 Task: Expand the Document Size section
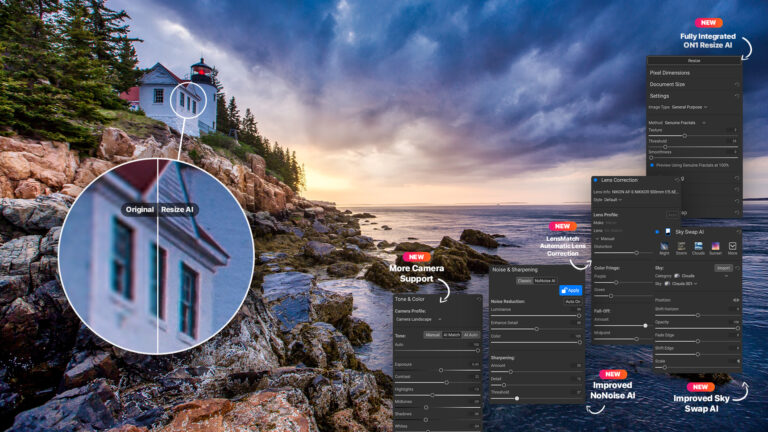[x=667, y=84]
